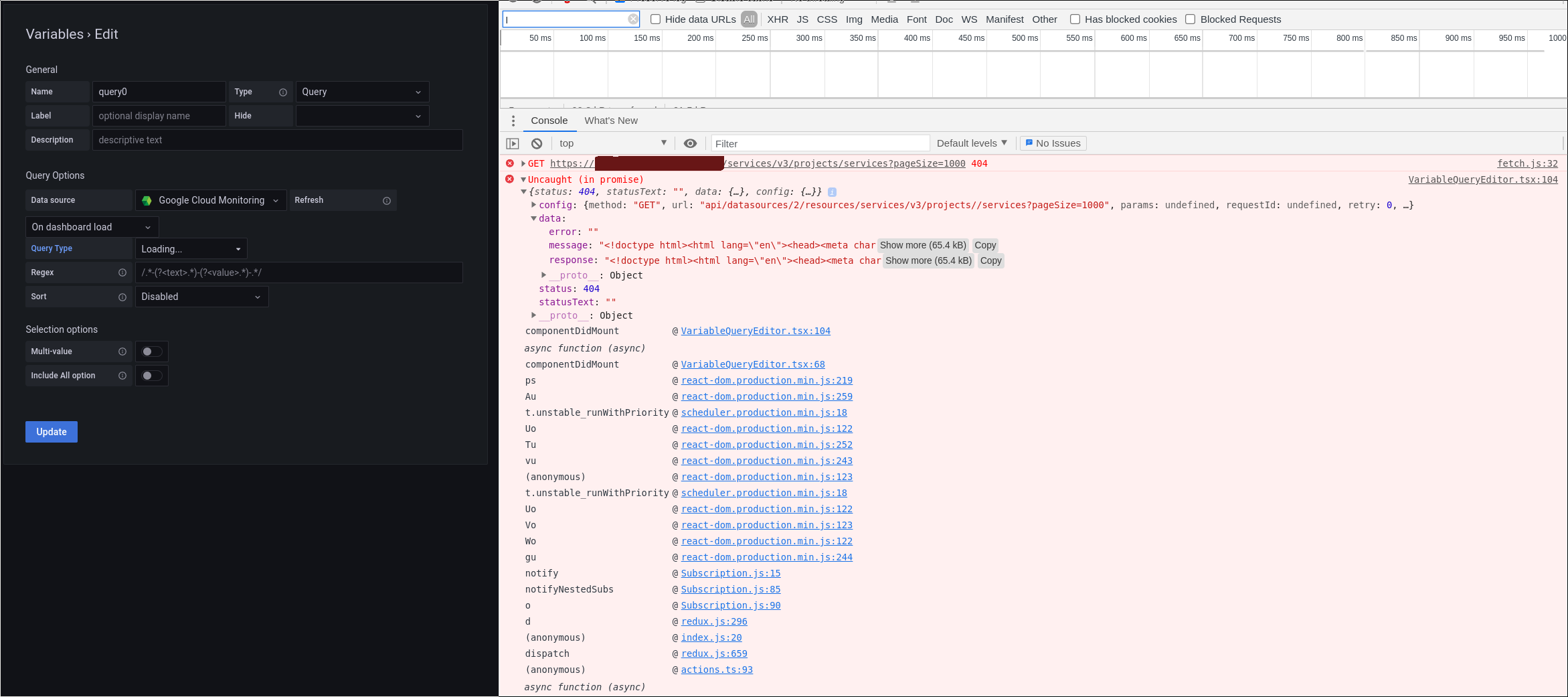The width and height of the screenshot is (1568, 697).
Task: Expand the config object in the error
Action: (533, 205)
